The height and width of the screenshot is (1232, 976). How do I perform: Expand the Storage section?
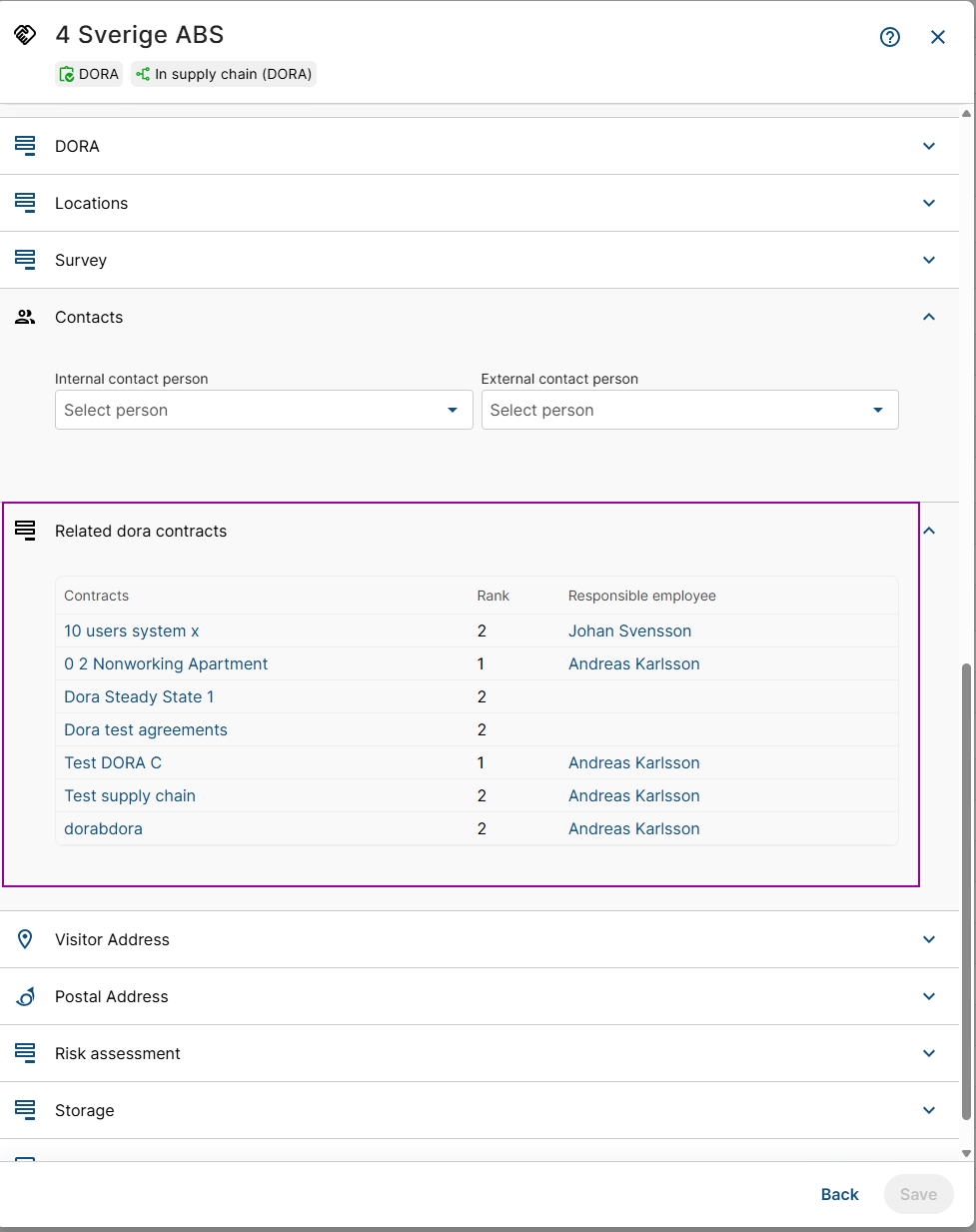(928, 1110)
